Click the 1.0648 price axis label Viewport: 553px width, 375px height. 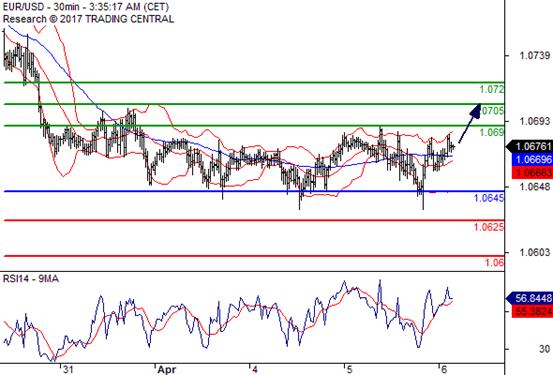(535, 187)
